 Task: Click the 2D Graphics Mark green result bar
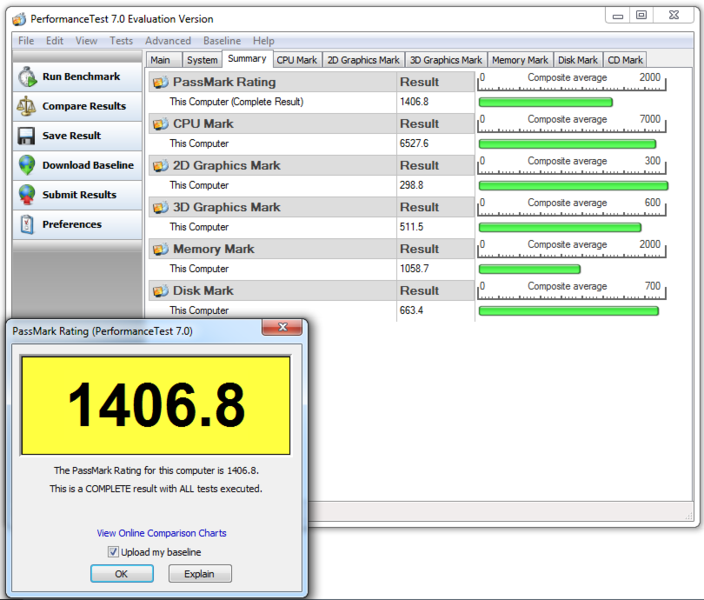pos(573,186)
